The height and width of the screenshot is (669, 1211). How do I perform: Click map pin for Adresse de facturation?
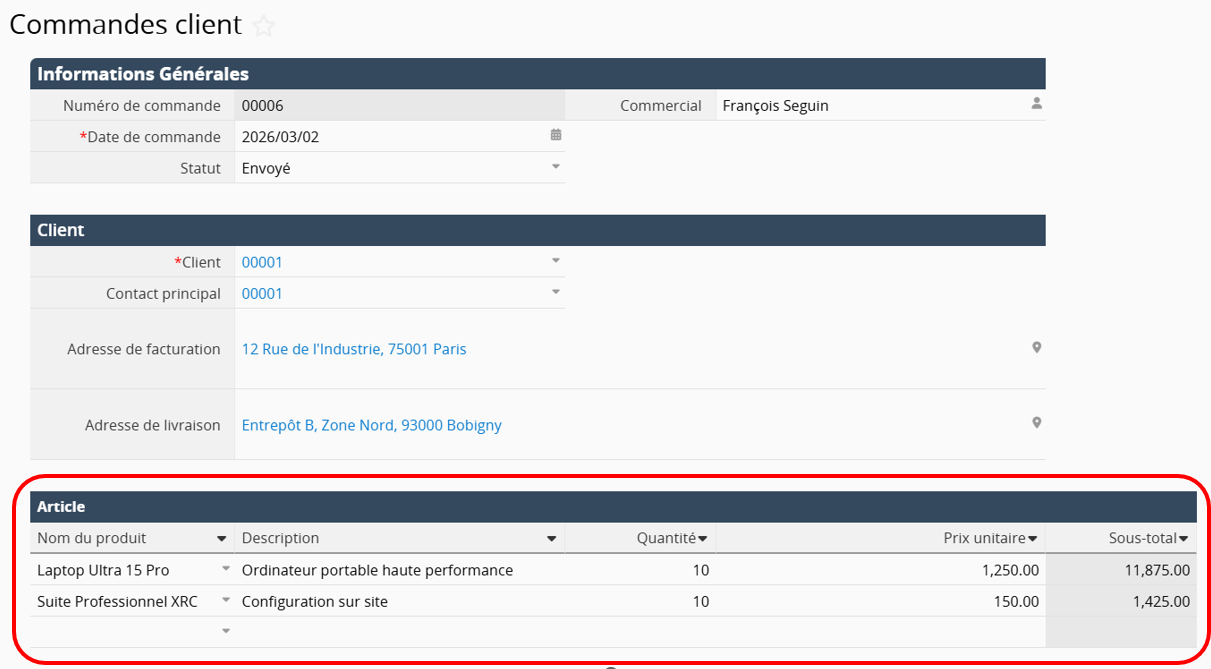coord(1037,347)
